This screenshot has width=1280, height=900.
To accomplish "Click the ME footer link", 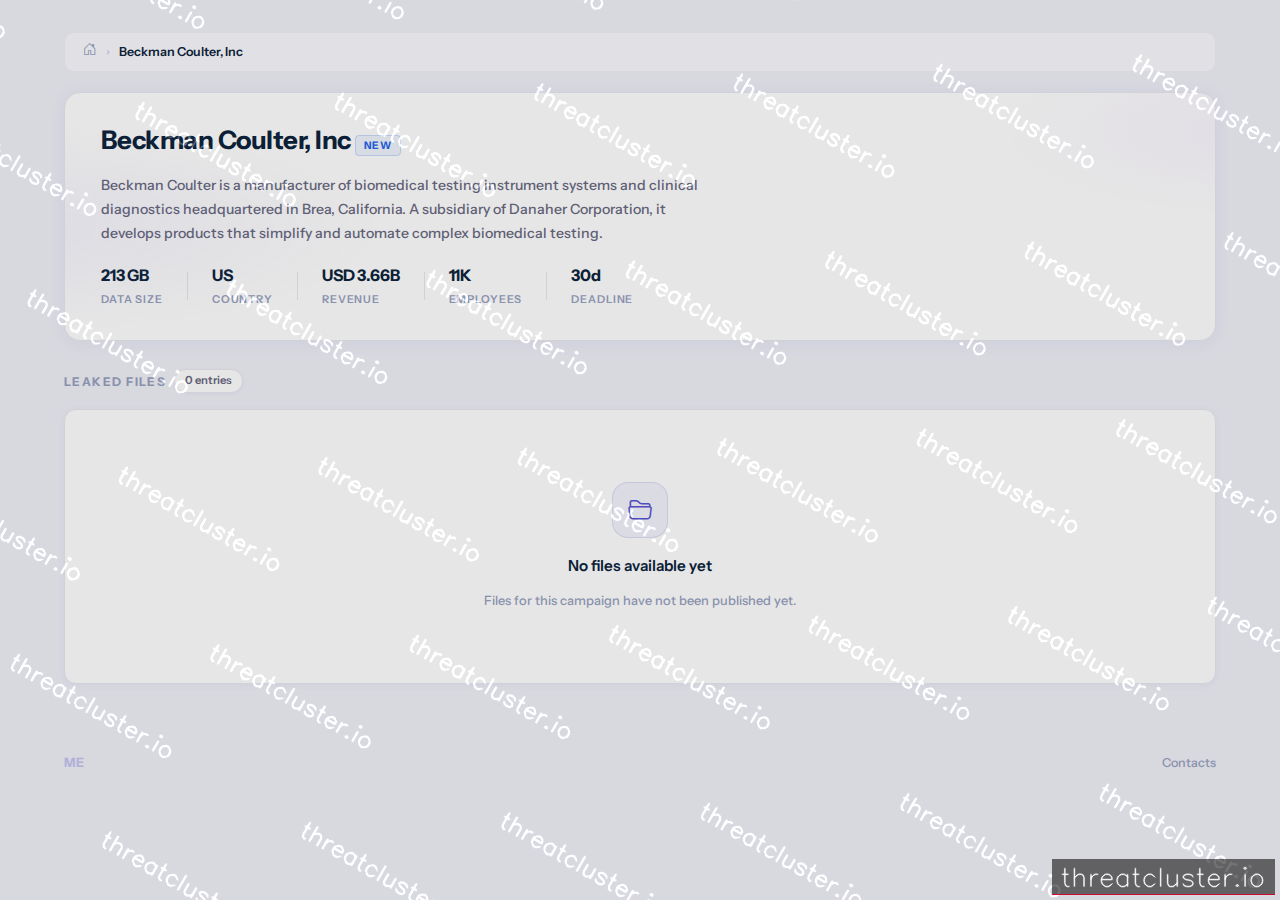I will point(74,763).
